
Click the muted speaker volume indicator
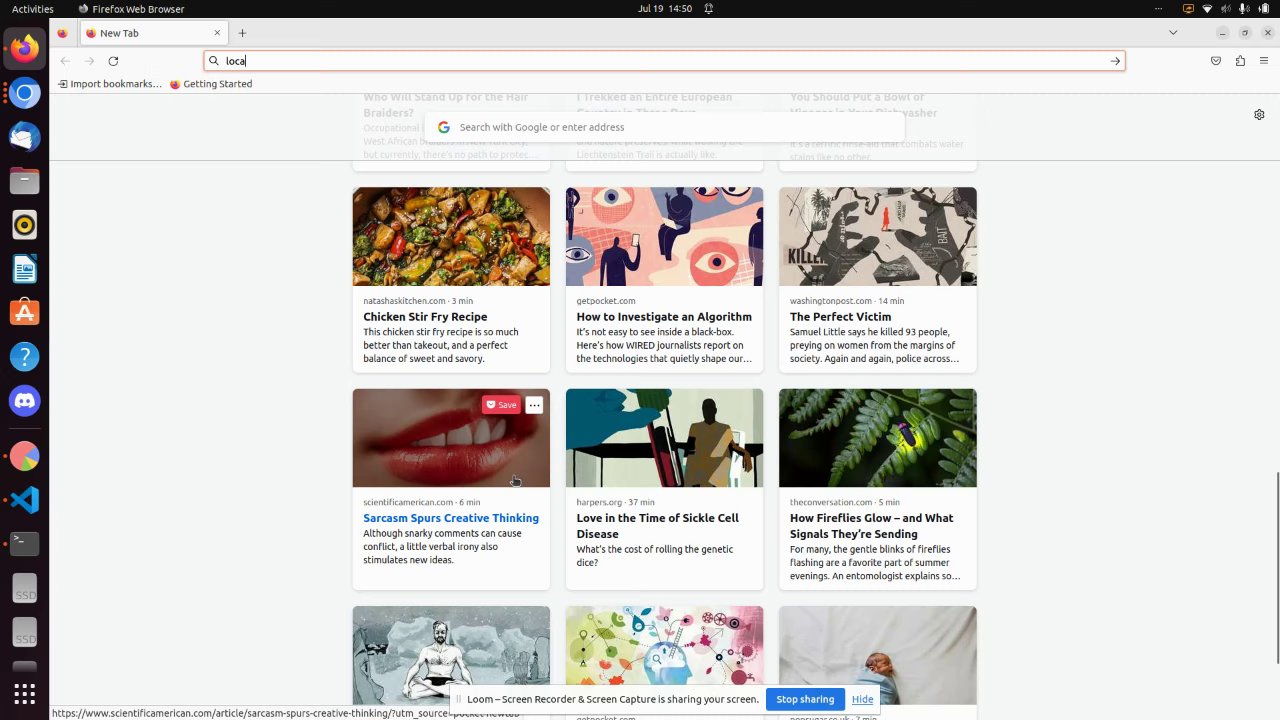tap(1225, 8)
